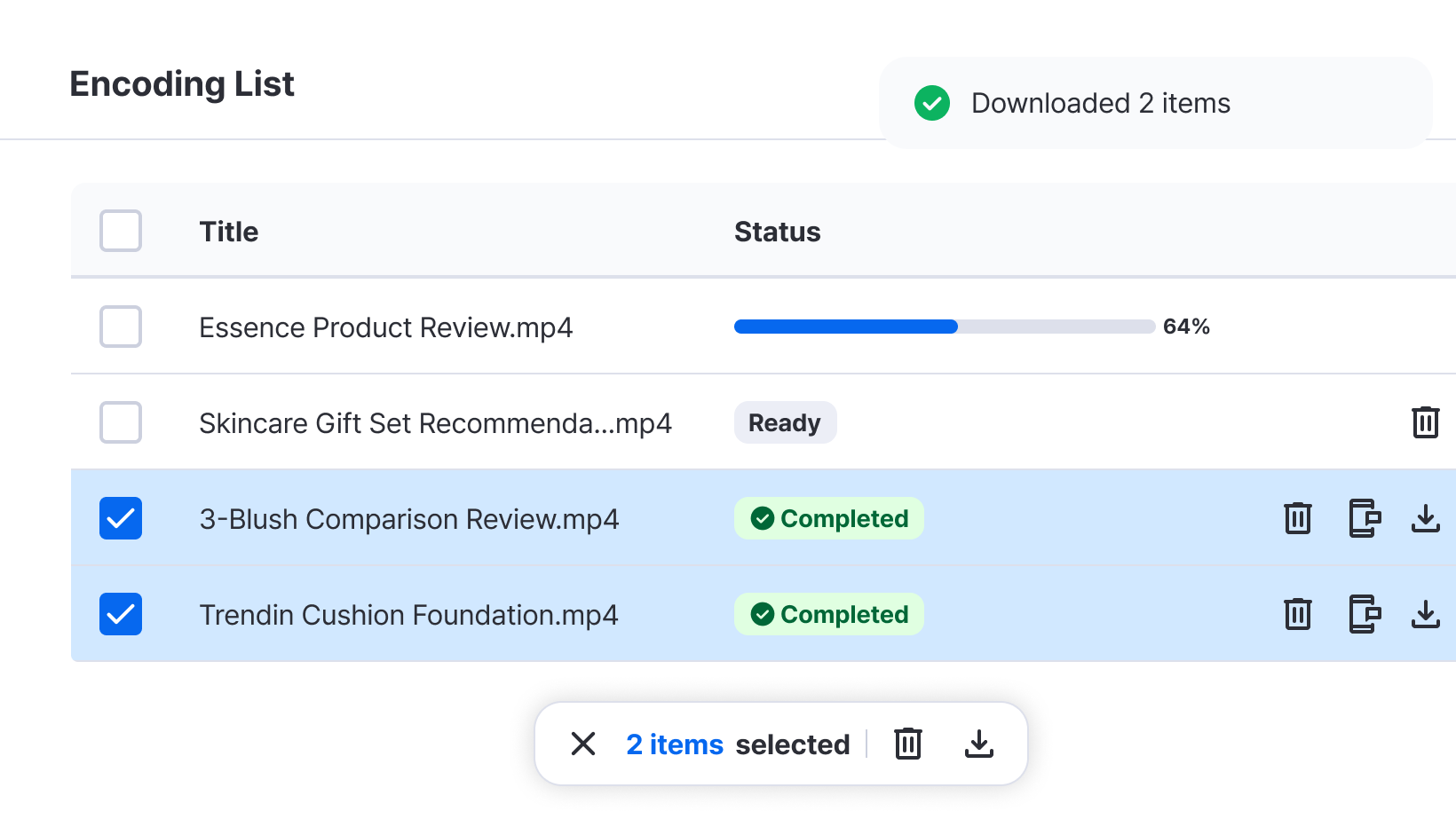Toggle the select-all checkbox in header
Screen dimensions: 1456x819
point(121,231)
